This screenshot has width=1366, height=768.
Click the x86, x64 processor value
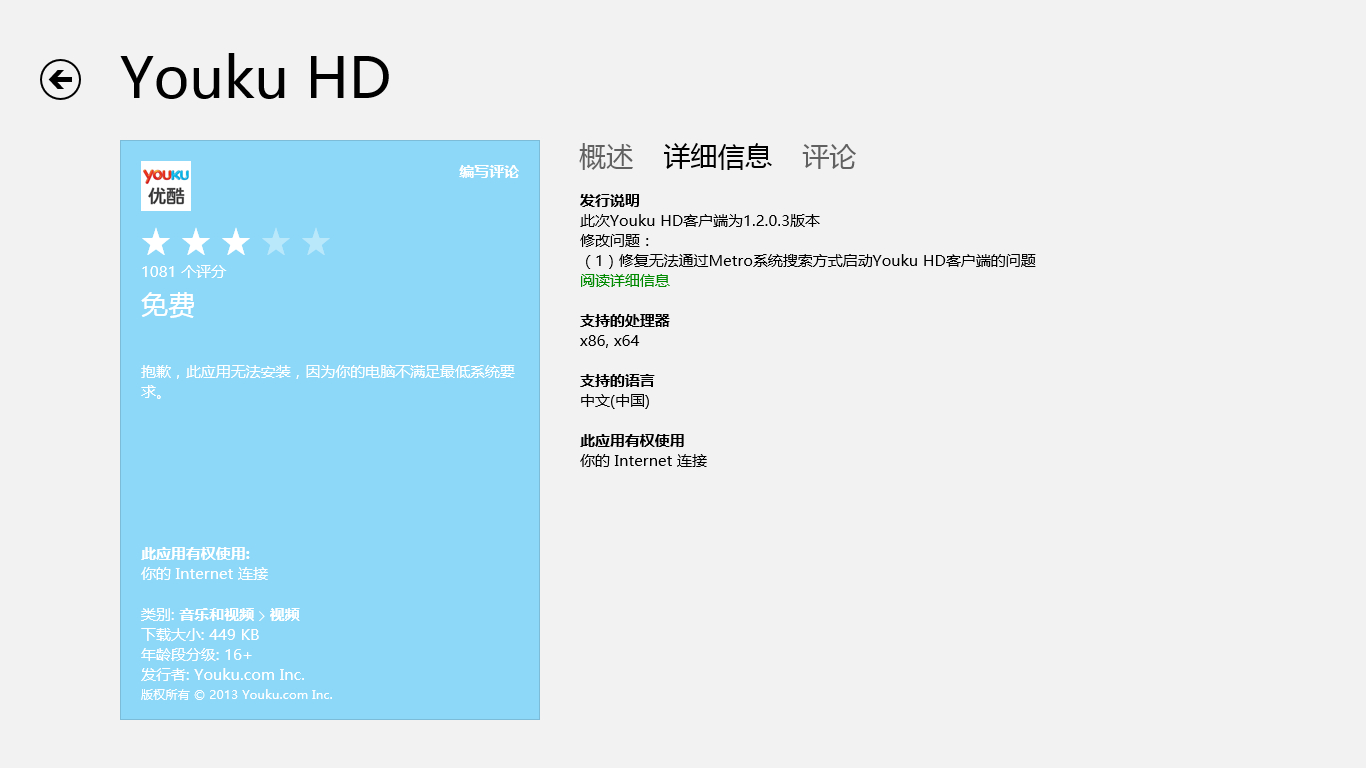[610, 341]
